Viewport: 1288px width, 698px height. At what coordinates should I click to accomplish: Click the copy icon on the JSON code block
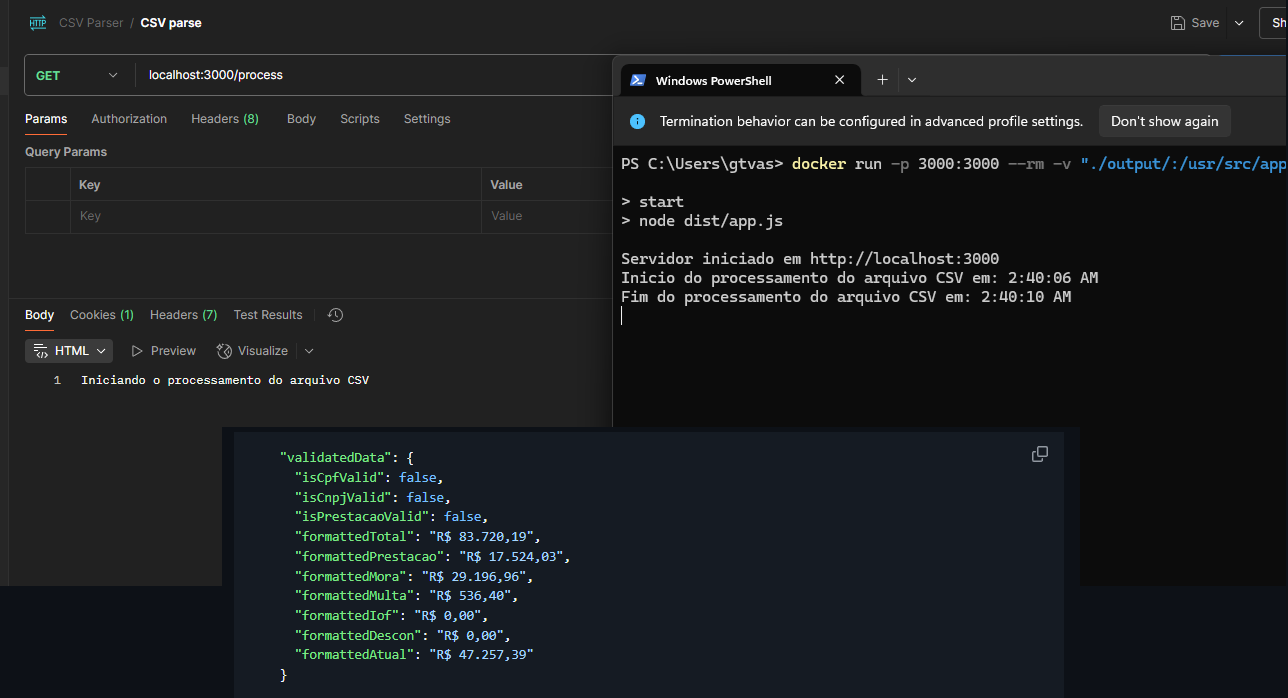1040,454
